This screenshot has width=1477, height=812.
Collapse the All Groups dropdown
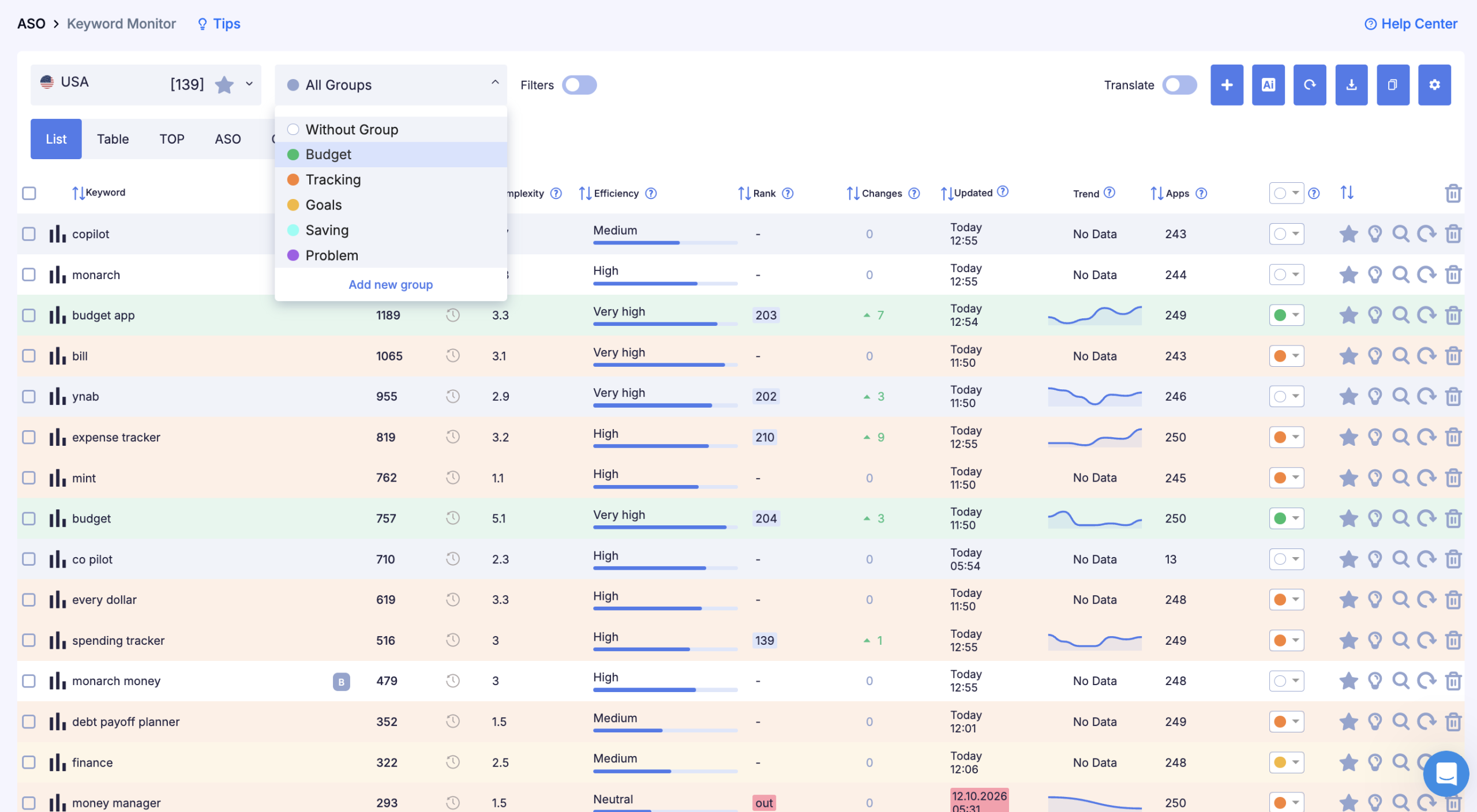(391, 85)
